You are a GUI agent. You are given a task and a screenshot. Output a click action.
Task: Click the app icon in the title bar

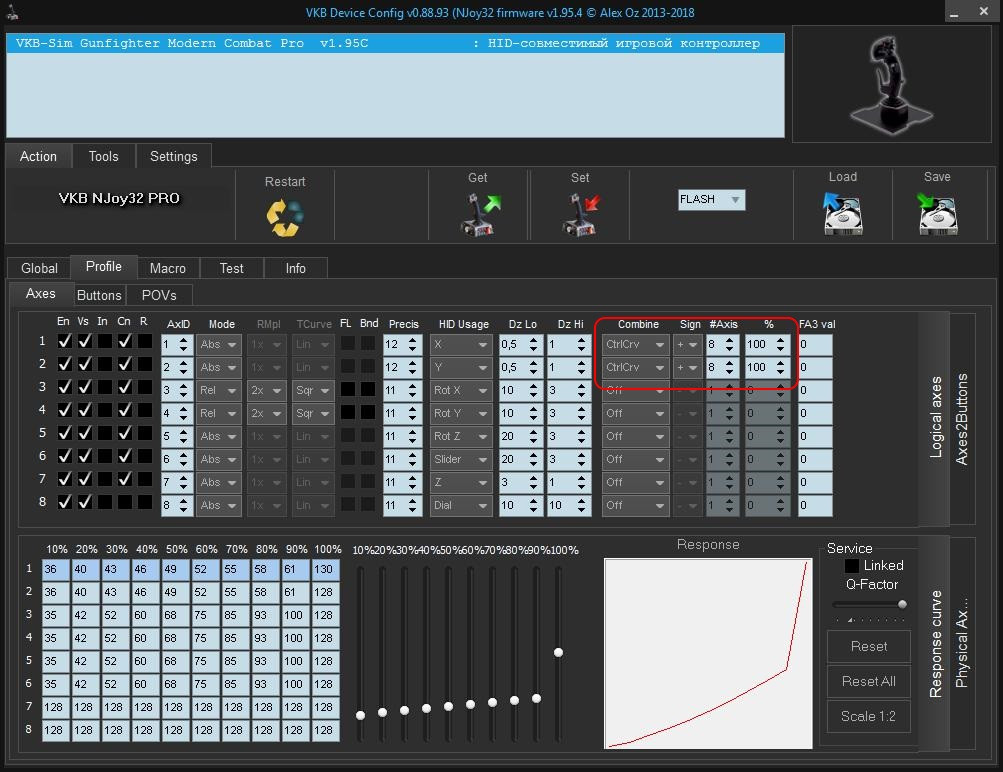tap(12, 12)
